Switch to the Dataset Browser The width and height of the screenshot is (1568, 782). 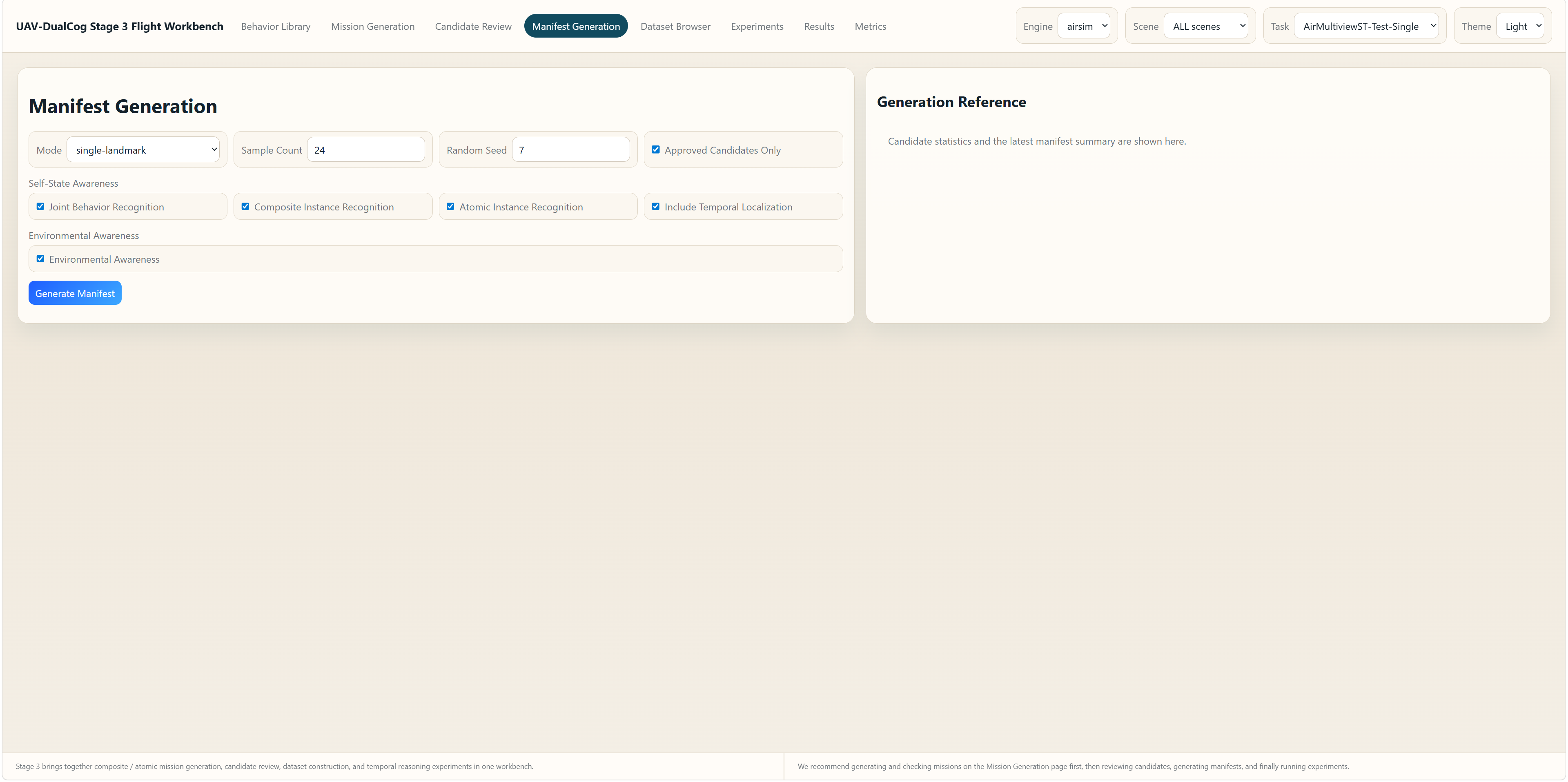[675, 26]
